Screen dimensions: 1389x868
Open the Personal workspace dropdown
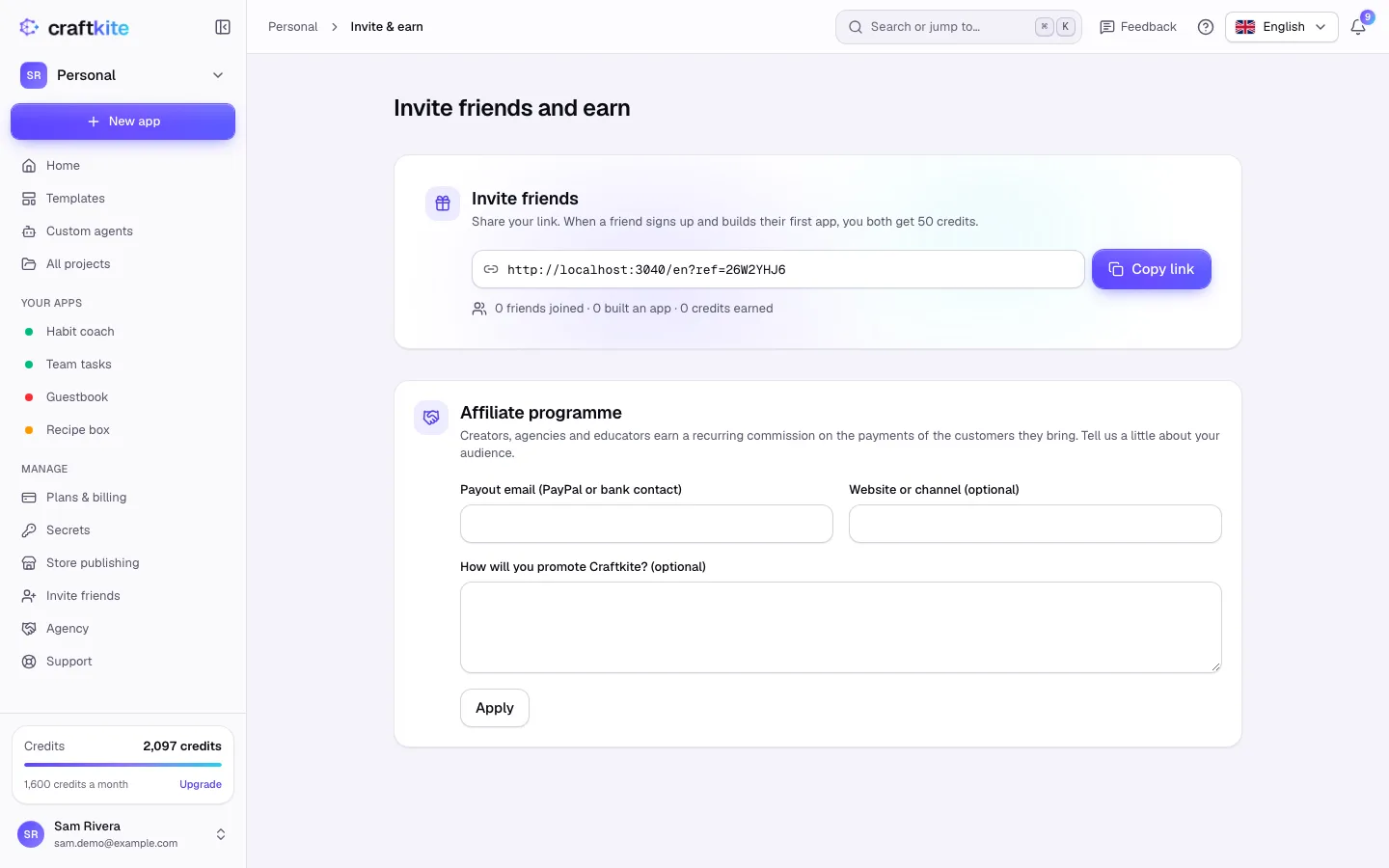123,75
